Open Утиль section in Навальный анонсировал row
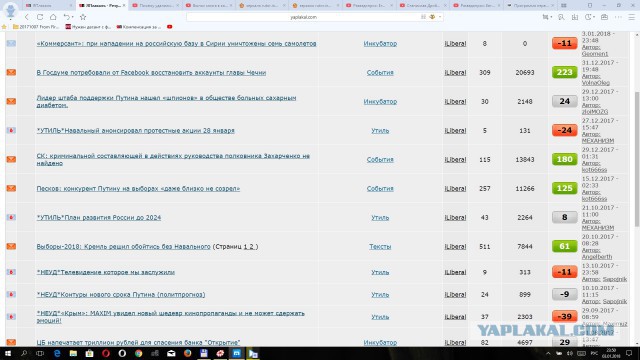640x360 pixels. coord(380,130)
